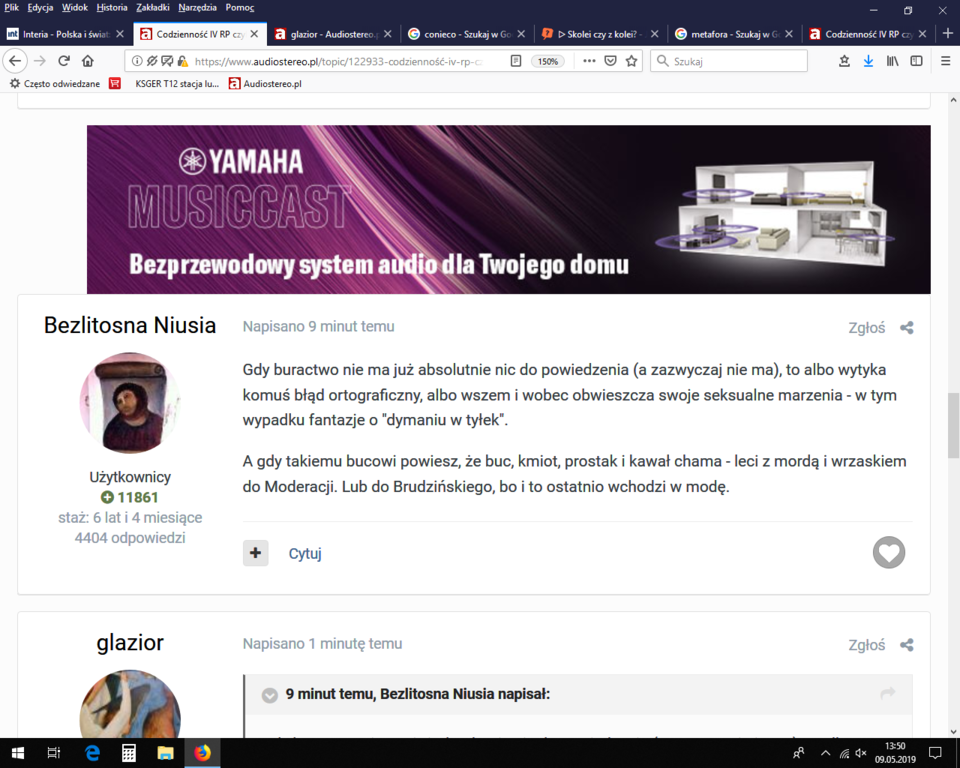Jump to quoted post via arrow icon

point(887,693)
